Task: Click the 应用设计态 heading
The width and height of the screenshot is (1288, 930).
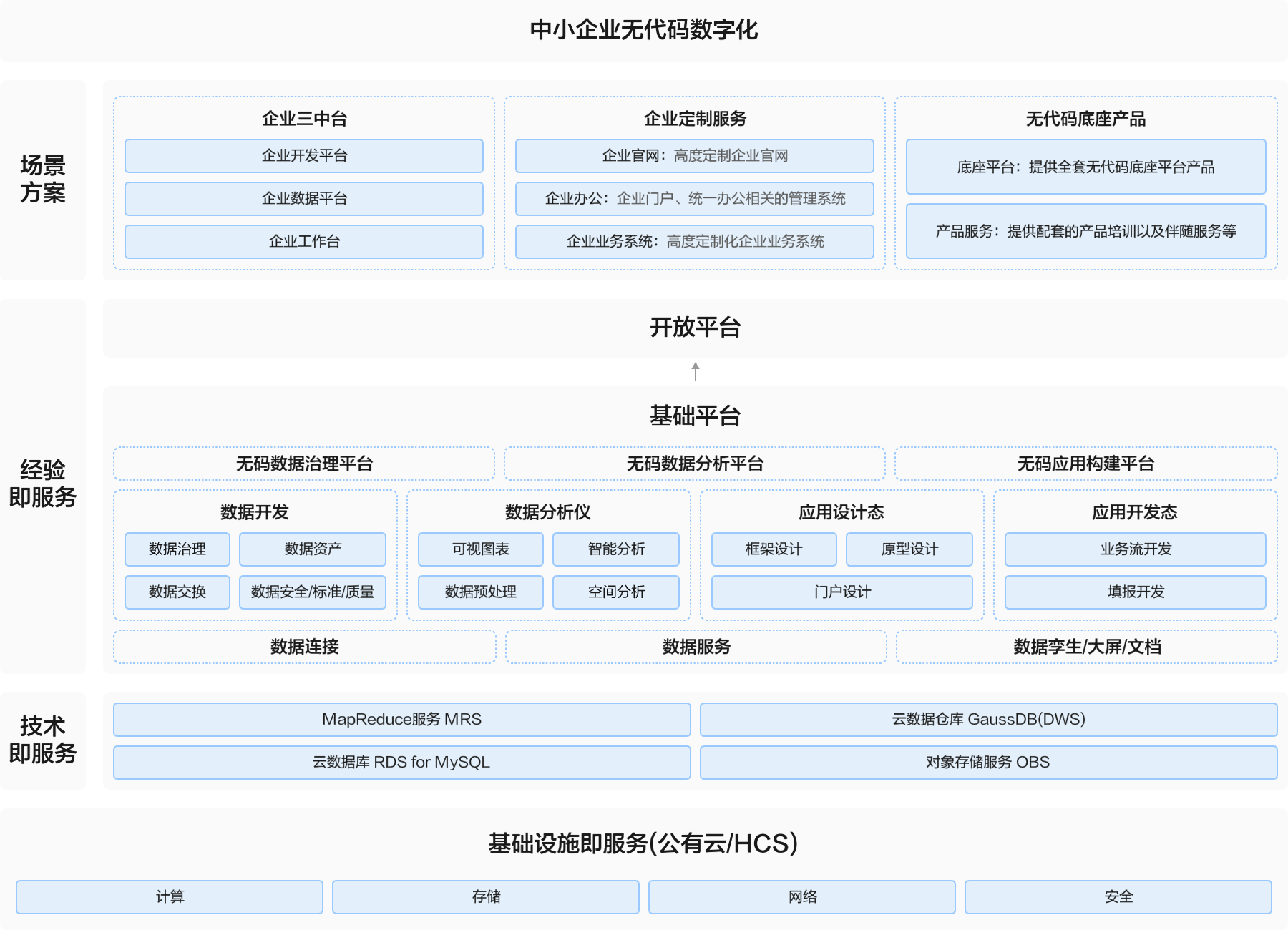Action: coord(841,512)
